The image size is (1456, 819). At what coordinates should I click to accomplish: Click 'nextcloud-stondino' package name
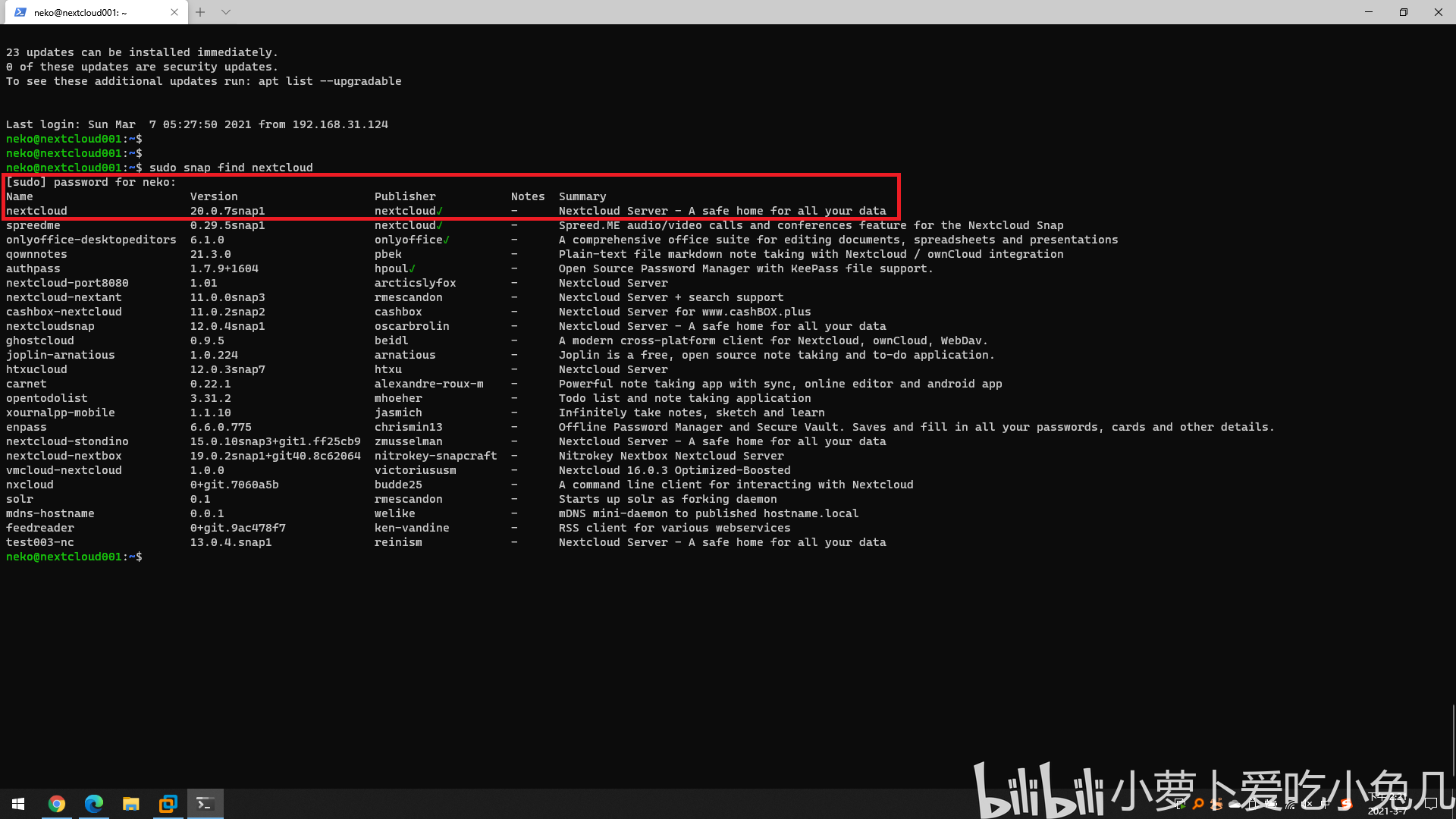tap(67, 441)
